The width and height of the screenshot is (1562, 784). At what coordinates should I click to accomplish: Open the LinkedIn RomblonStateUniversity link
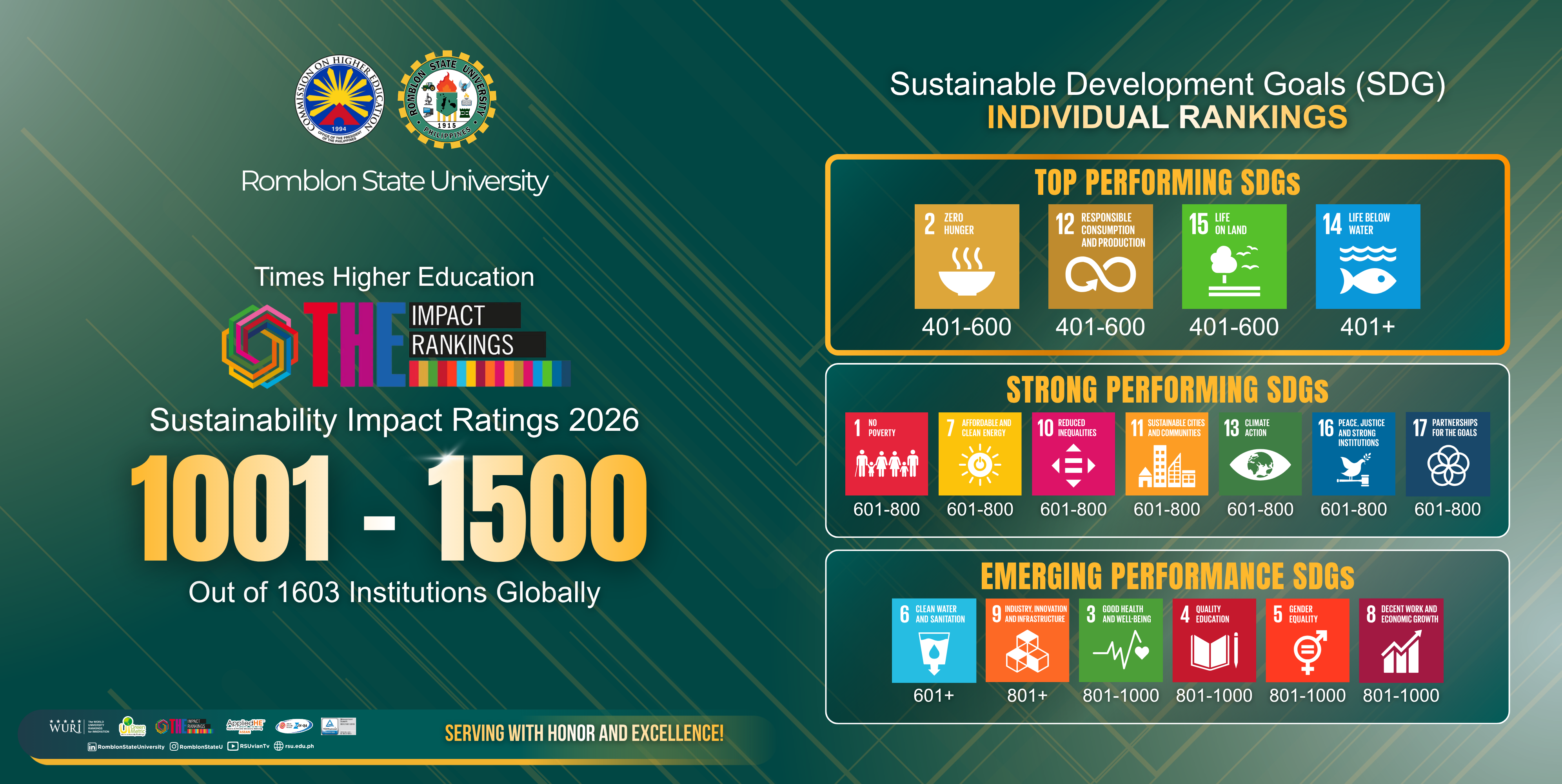(x=126, y=746)
